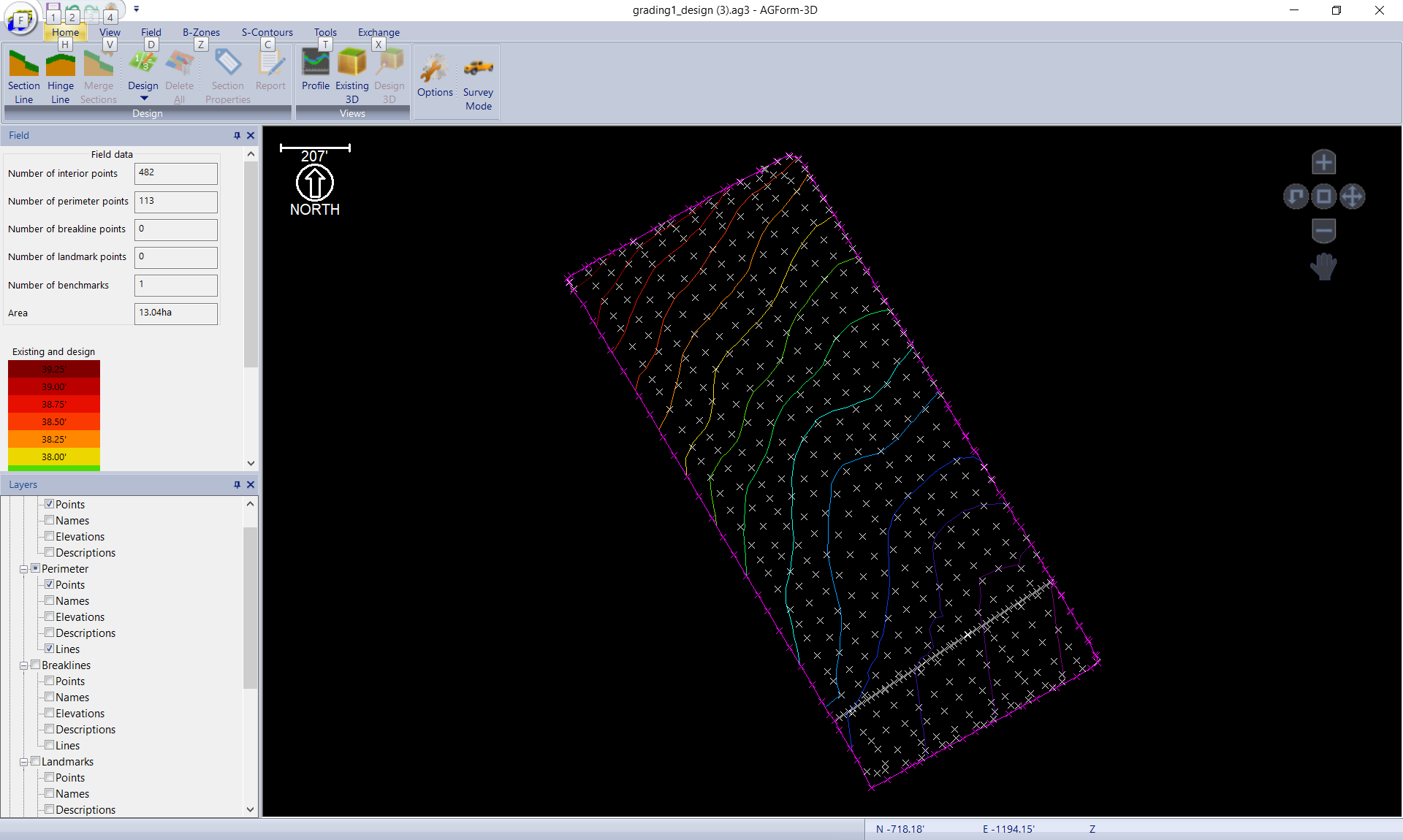Viewport: 1403px width, 840px height.
Task: Click the zoom in plus button
Action: [x=1323, y=162]
